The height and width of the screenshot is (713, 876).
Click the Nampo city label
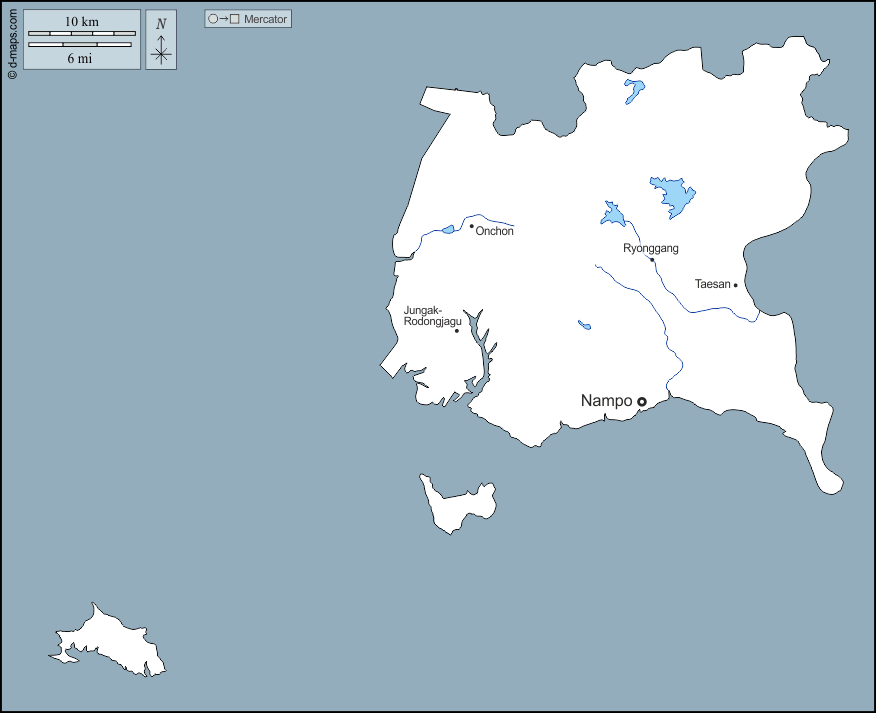tap(606, 401)
